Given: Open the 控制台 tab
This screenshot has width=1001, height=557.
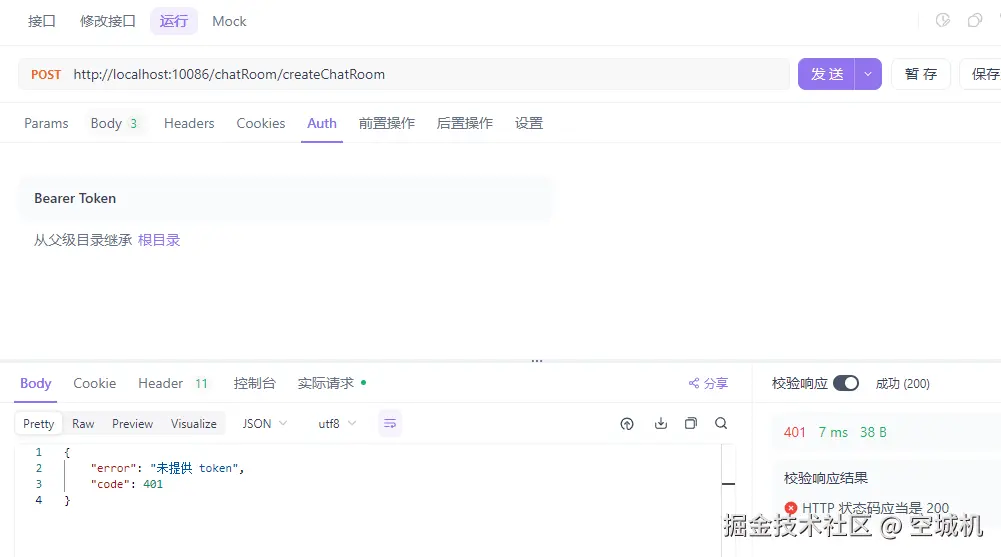Looking at the screenshot, I should tap(254, 383).
